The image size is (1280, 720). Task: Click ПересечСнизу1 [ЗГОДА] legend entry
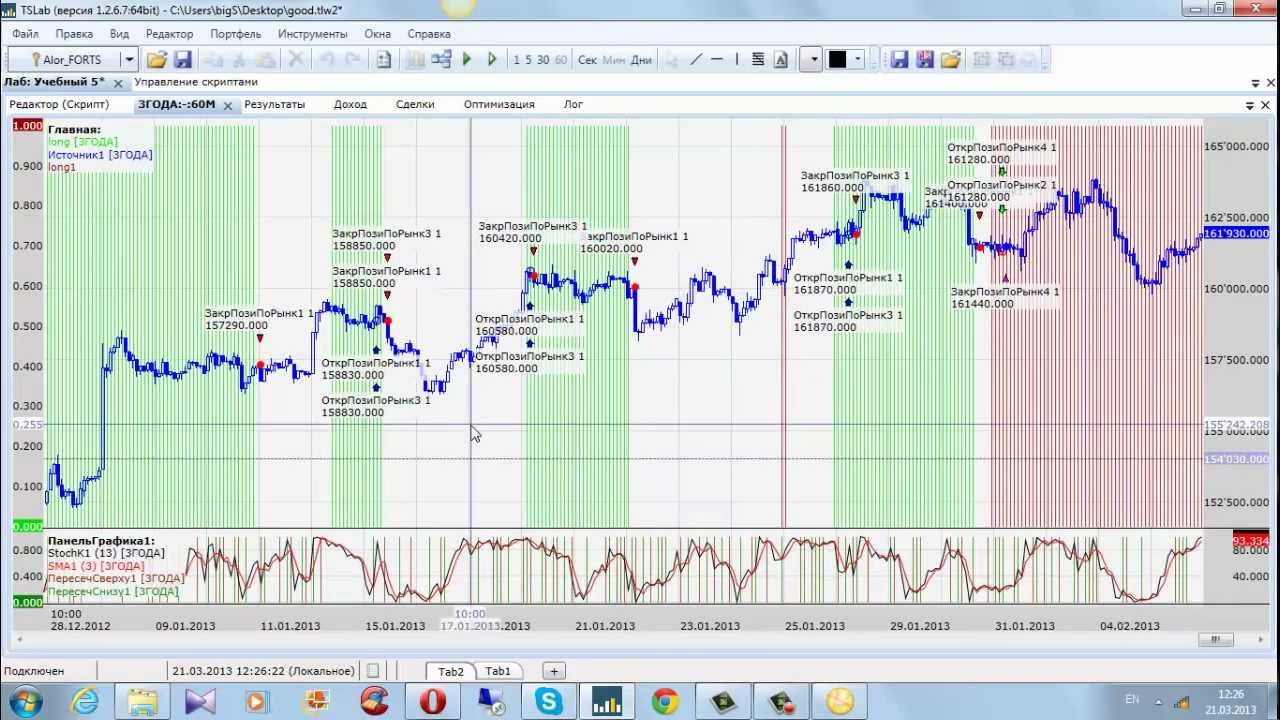113,592
